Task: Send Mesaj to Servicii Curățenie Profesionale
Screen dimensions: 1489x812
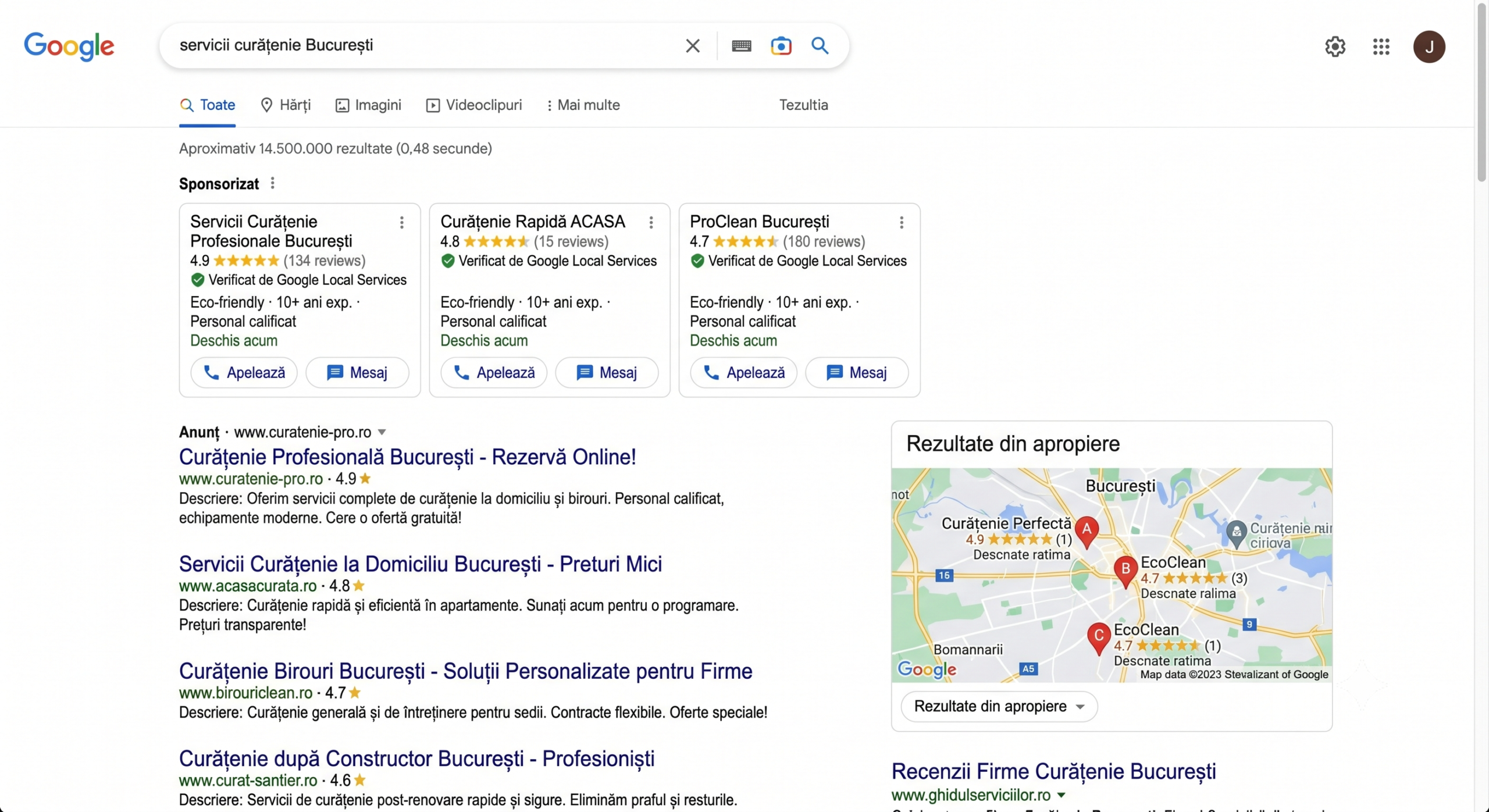Action: 357,373
